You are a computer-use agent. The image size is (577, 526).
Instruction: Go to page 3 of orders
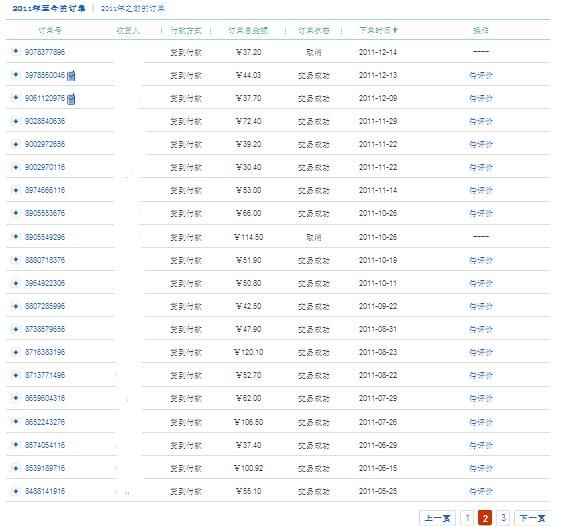coord(503,518)
